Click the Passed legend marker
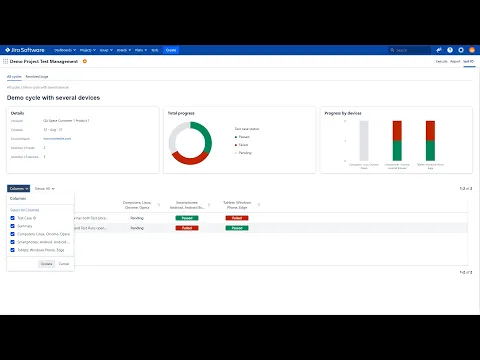The height and width of the screenshot is (360, 480). click(236, 137)
